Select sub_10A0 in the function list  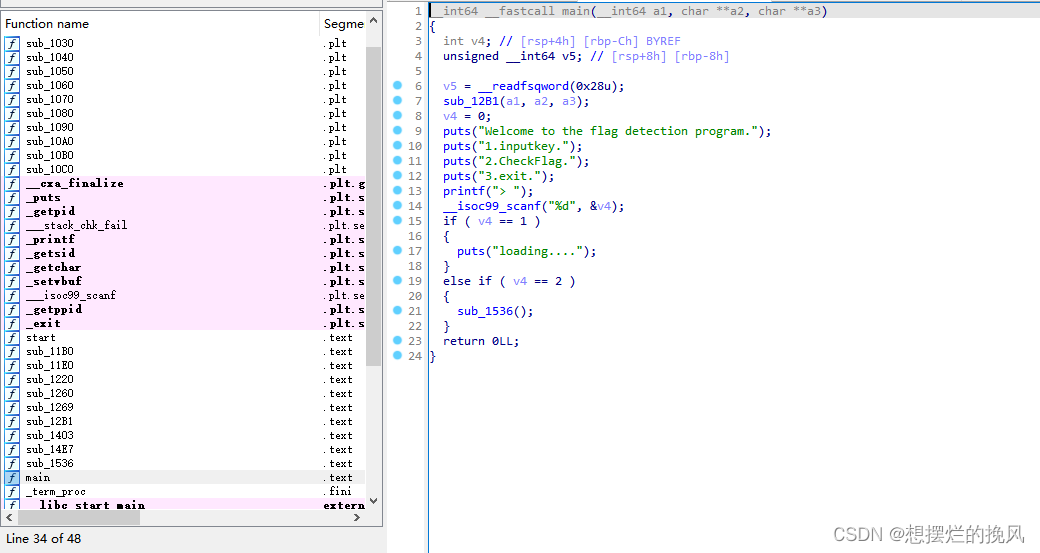pyautogui.click(x=50, y=141)
